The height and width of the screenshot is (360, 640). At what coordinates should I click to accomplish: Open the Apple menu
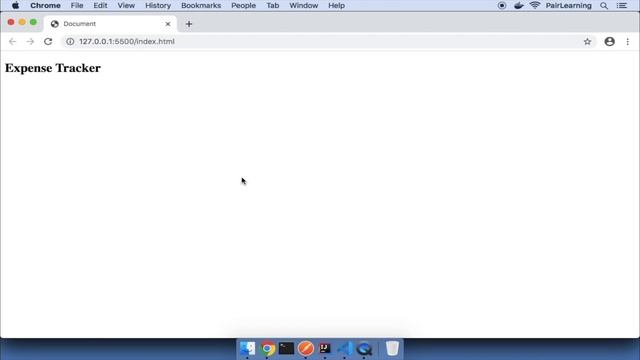[16, 6]
